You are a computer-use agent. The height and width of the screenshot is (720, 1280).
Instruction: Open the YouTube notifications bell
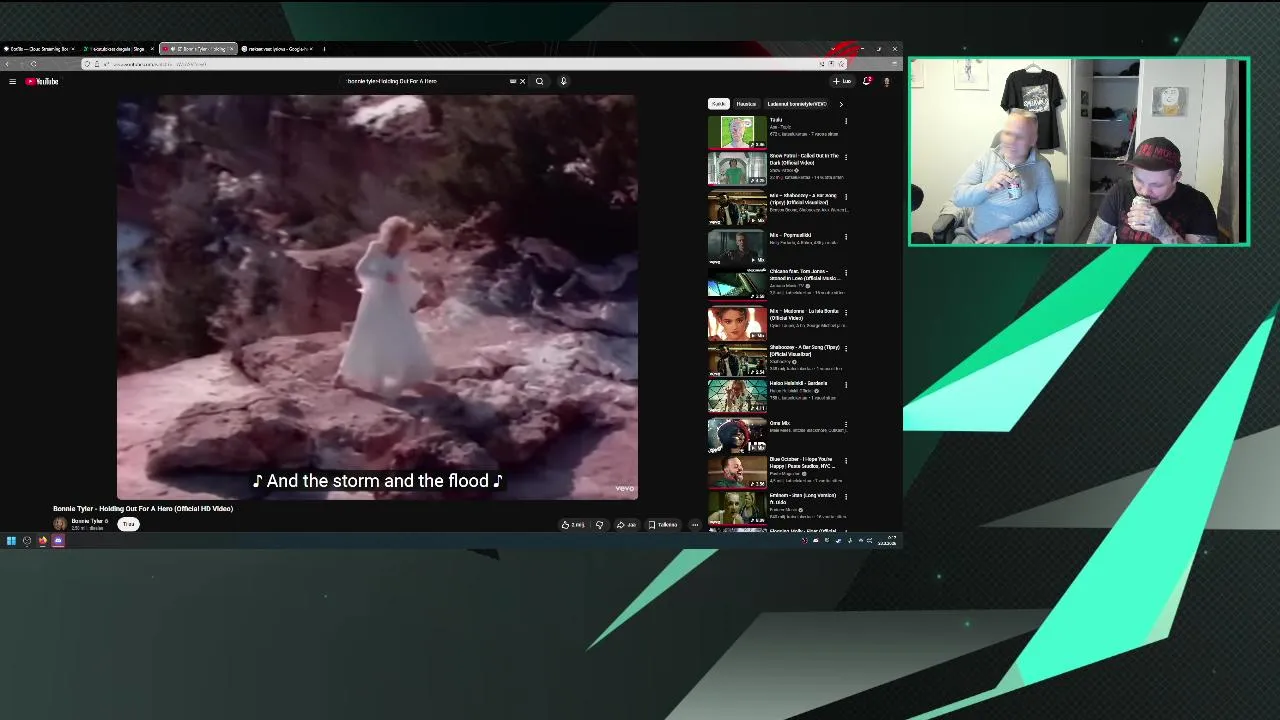tap(867, 81)
